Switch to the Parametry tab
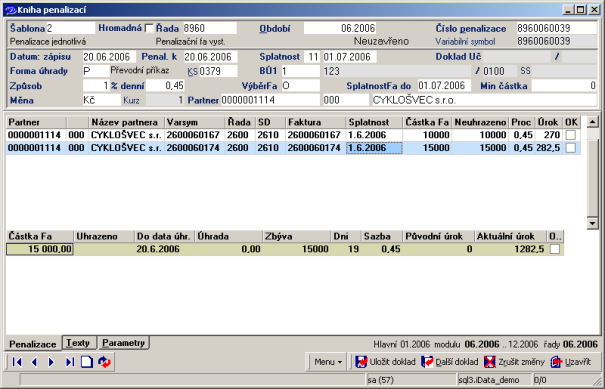 click(123, 343)
